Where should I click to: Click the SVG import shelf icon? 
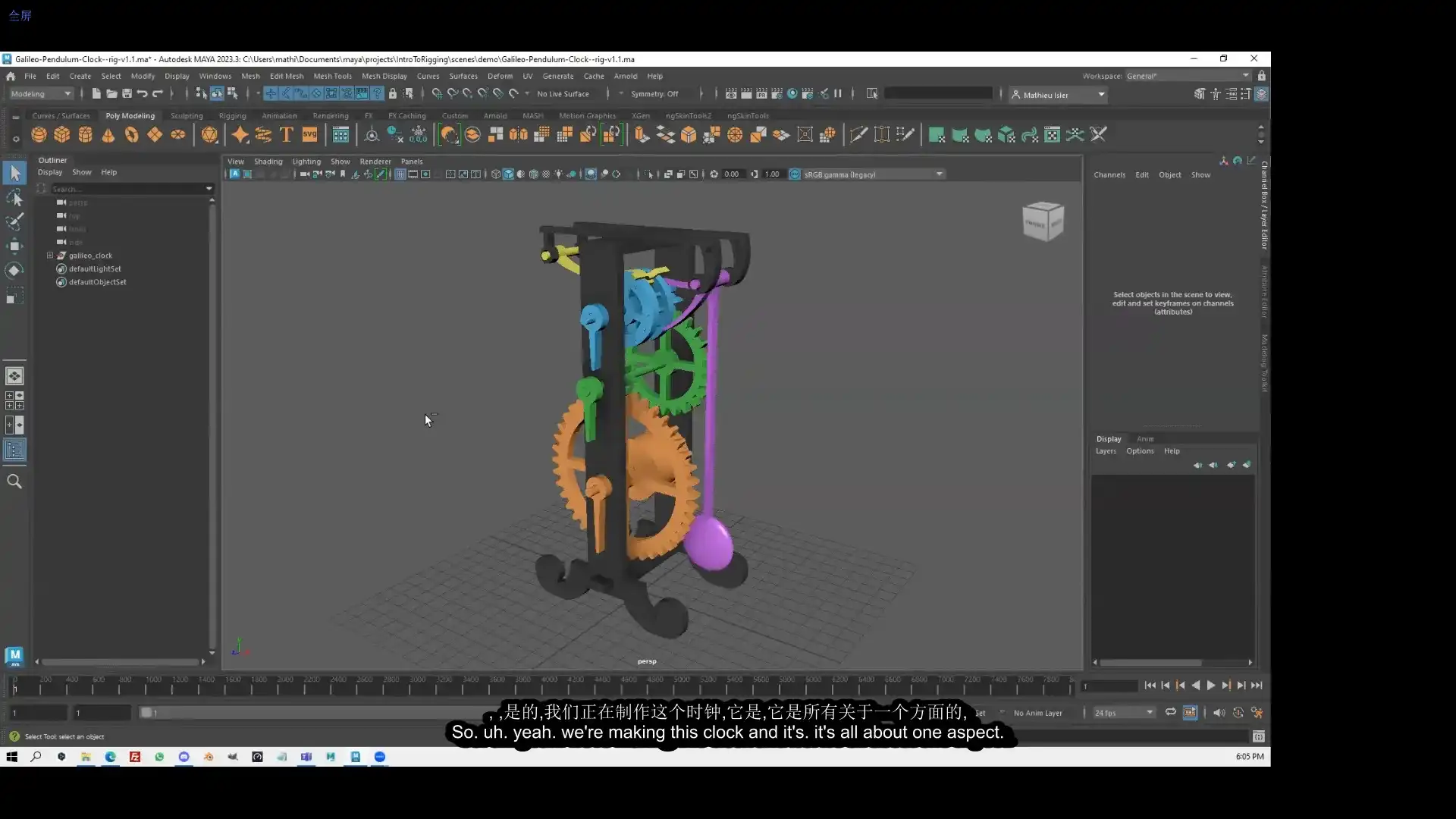(309, 135)
